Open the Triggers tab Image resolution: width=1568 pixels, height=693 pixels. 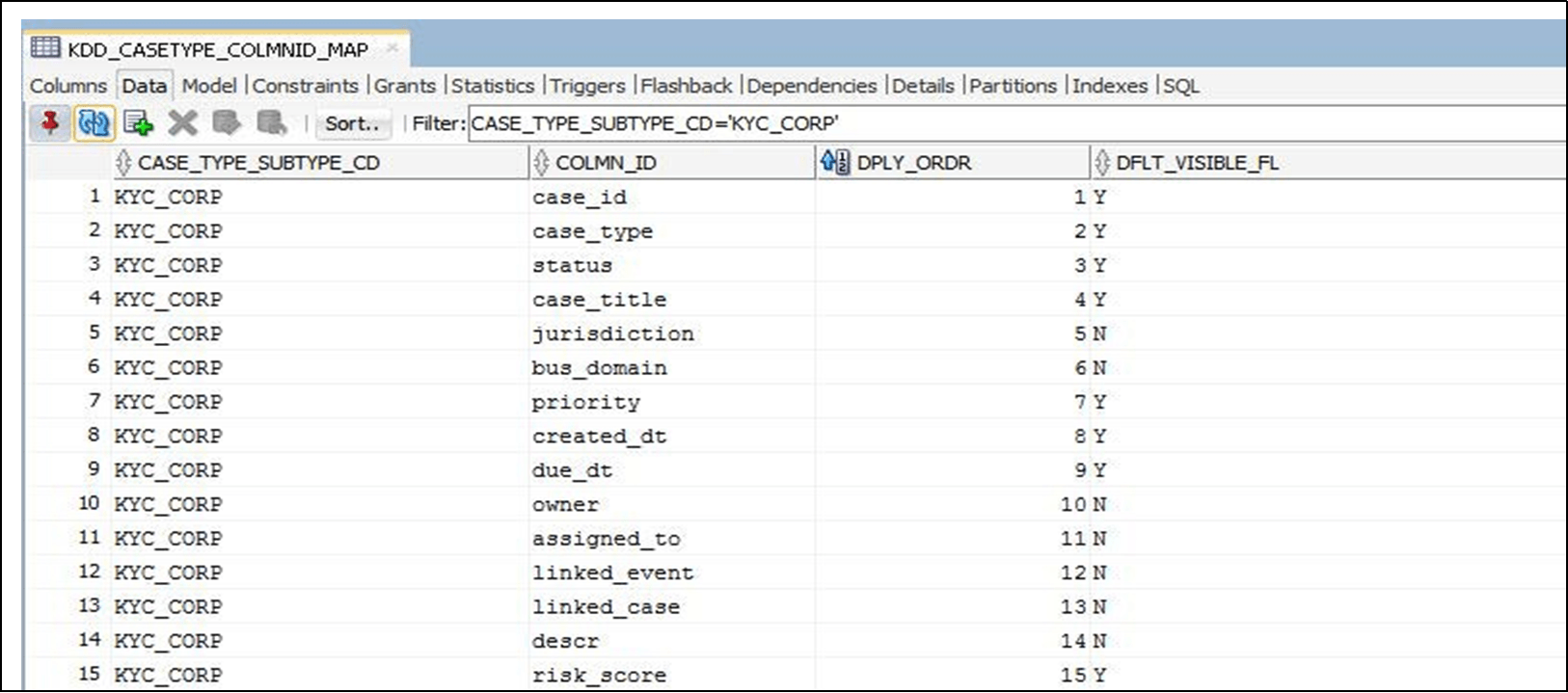[587, 86]
